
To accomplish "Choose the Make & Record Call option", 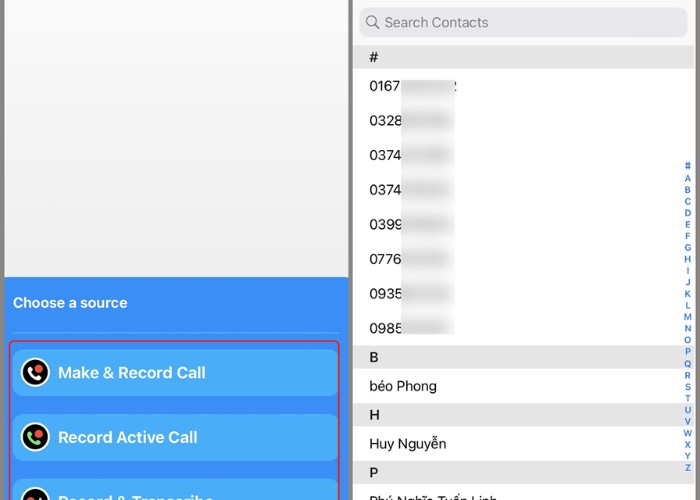I will point(175,373).
